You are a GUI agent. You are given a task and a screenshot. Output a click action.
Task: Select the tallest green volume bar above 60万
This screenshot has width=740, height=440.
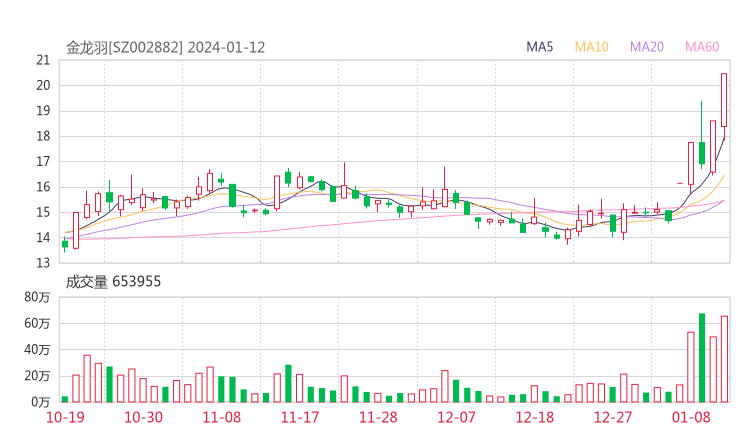coord(702,358)
